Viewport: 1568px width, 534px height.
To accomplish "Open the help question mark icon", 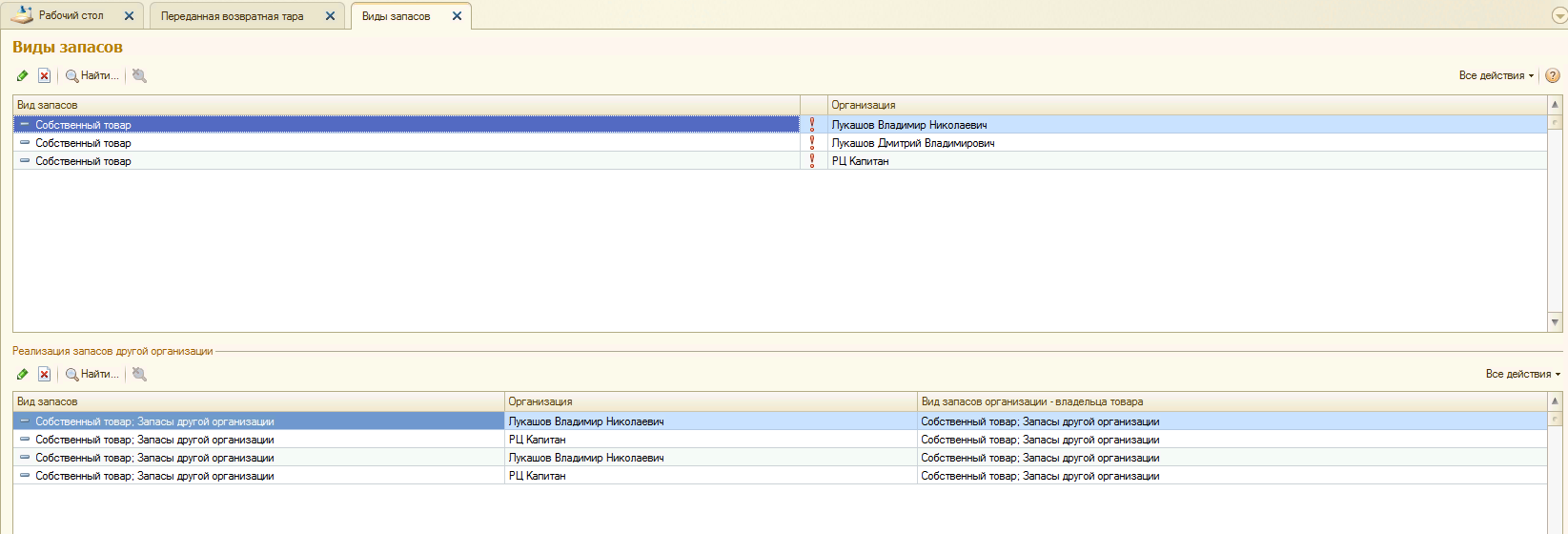I will point(1553,76).
